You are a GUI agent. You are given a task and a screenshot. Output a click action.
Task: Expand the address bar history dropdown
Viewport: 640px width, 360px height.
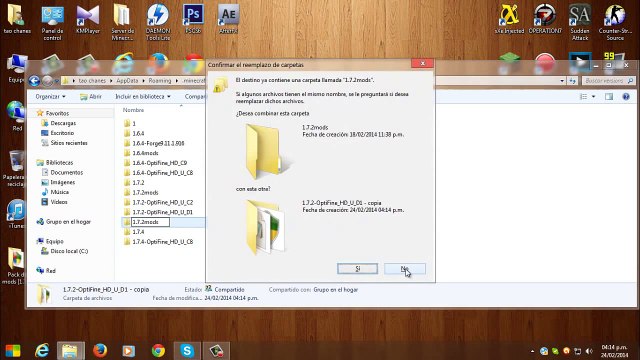coord(562,81)
